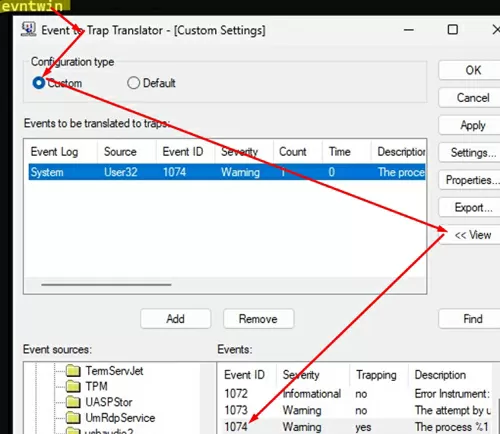Sort the top list by Event ID header
This screenshot has width=500, height=434.
[x=185, y=152]
